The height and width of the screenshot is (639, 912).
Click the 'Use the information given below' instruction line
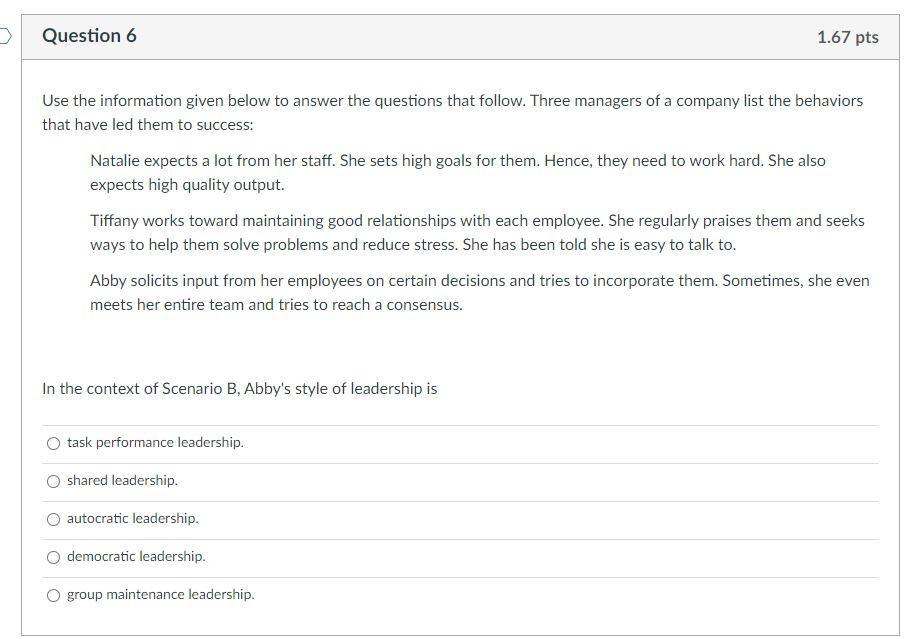click(x=452, y=100)
